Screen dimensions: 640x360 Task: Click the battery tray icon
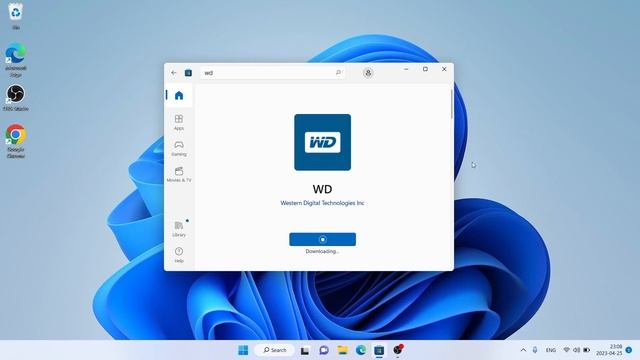pyautogui.click(x=587, y=350)
